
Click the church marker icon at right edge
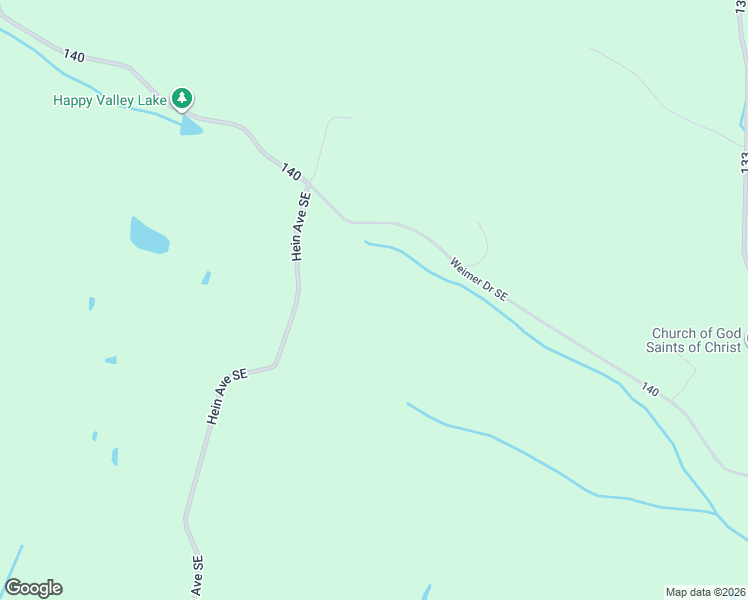pyautogui.click(x=746, y=339)
